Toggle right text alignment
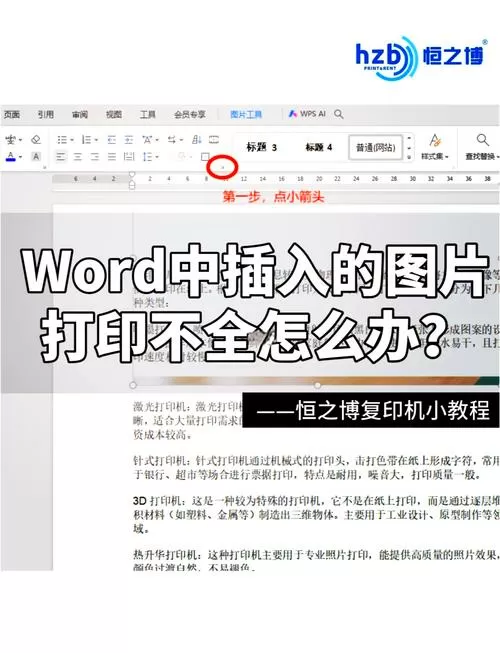The width and height of the screenshot is (500, 653). coord(95,157)
